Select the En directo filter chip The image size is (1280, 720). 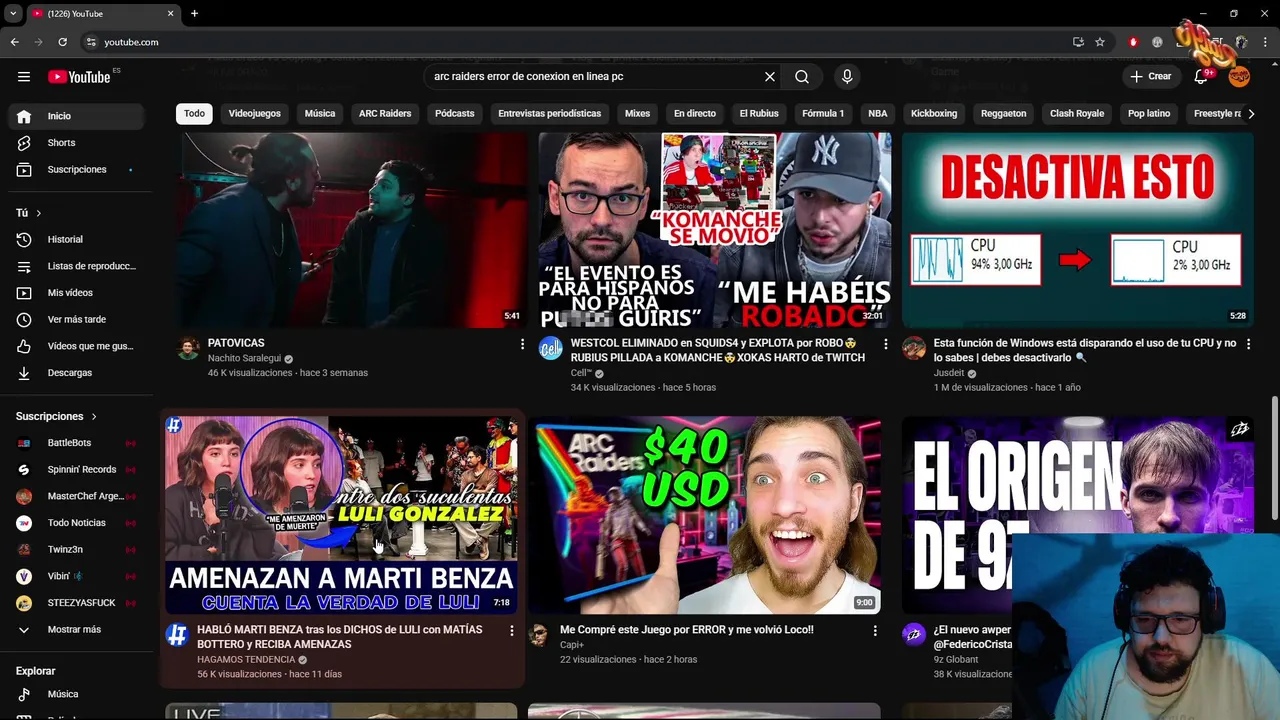[695, 114]
